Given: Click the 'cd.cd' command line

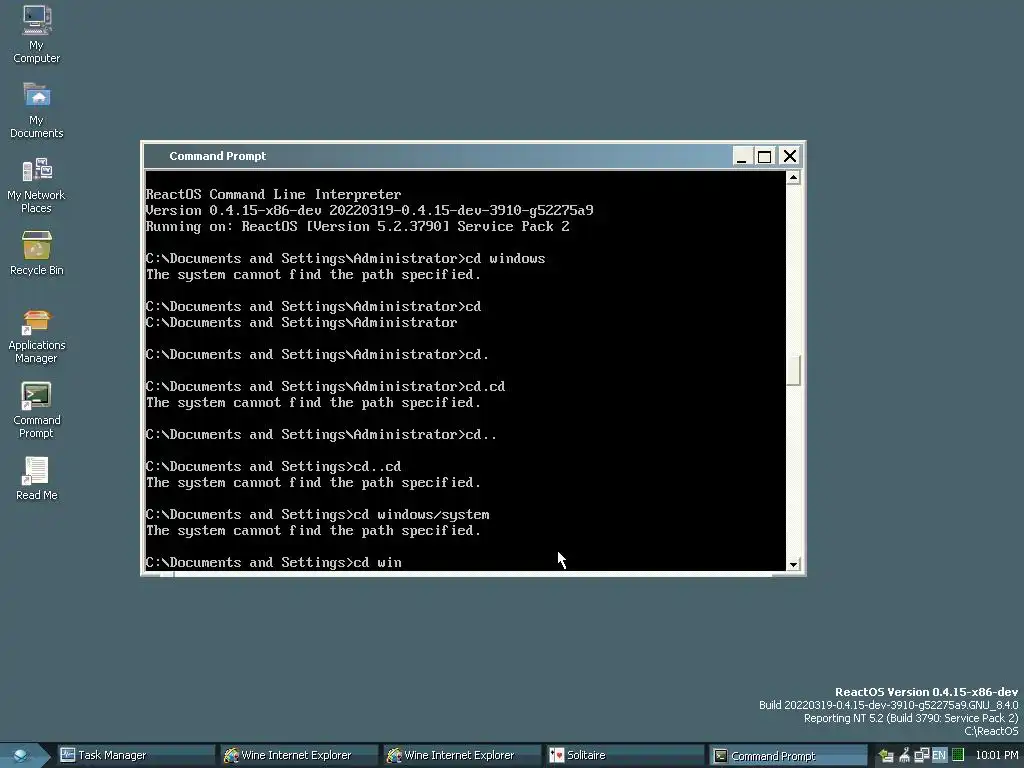Looking at the screenshot, I should (325, 387).
